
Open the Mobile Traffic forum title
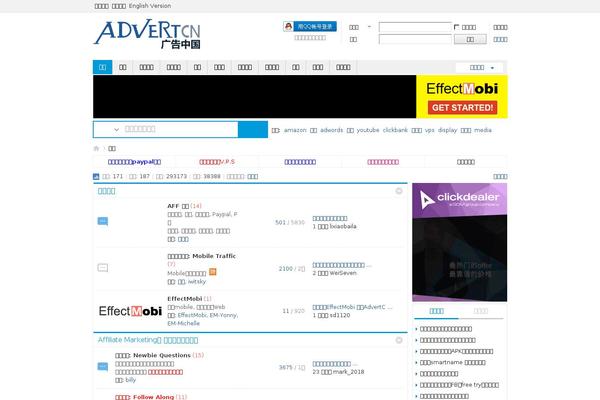pyautogui.click(x=202, y=256)
